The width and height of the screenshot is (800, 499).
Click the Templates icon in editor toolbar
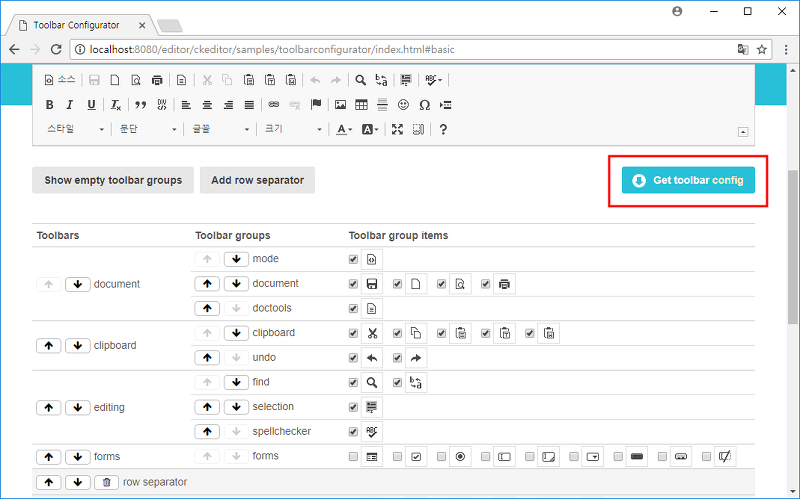click(x=181, y=80)
